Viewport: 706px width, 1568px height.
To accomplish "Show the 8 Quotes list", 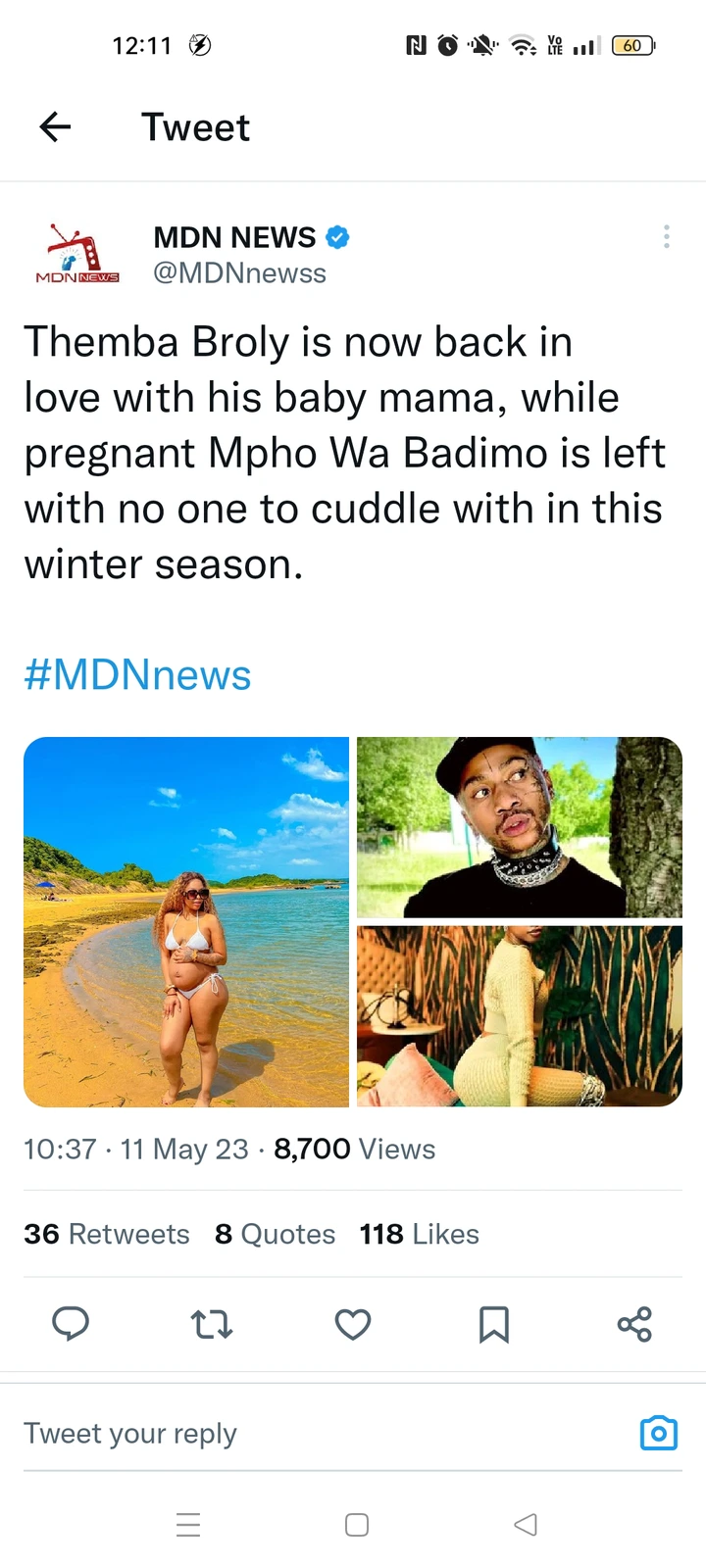I will tap(276, 1234).
